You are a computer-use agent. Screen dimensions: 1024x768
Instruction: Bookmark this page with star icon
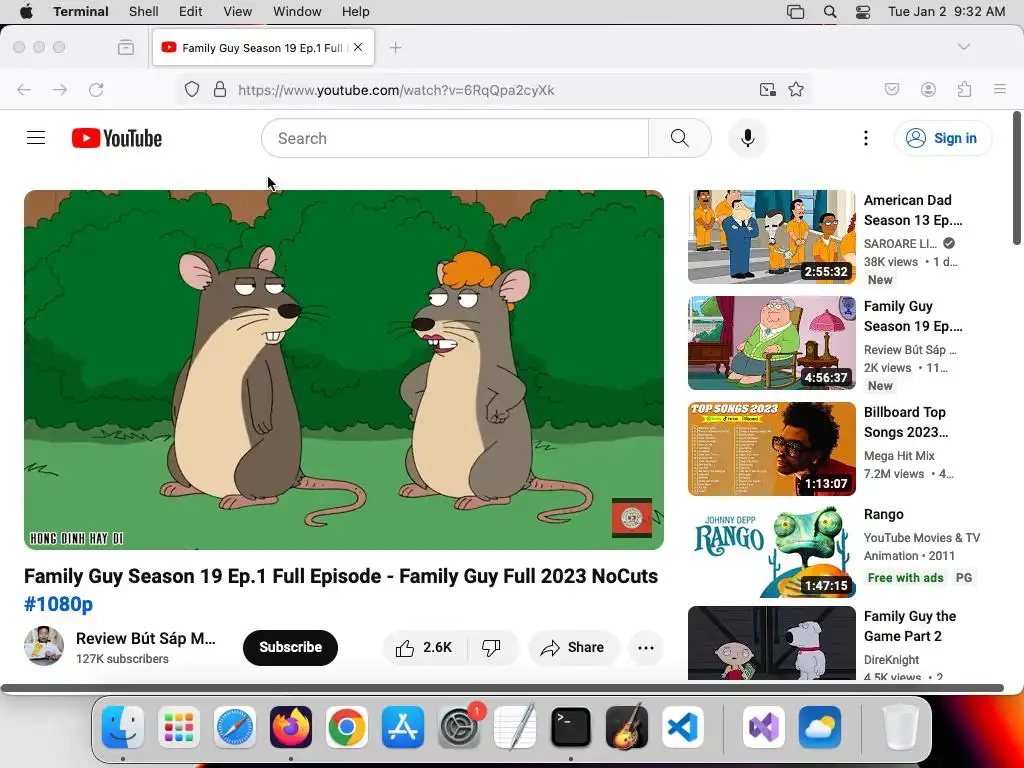pos(796,89)
